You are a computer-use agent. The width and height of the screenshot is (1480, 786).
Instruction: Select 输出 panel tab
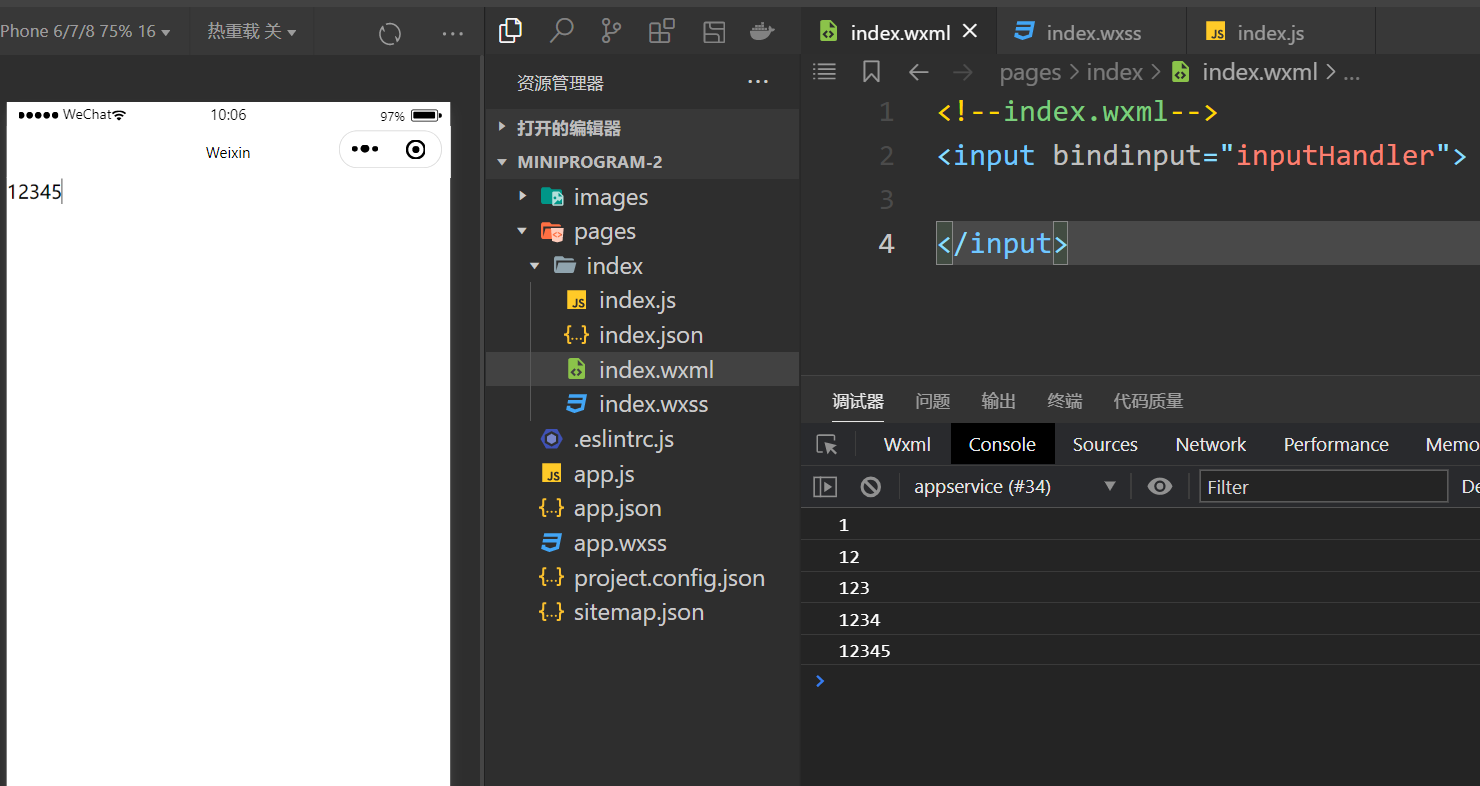tap(998, 401)
